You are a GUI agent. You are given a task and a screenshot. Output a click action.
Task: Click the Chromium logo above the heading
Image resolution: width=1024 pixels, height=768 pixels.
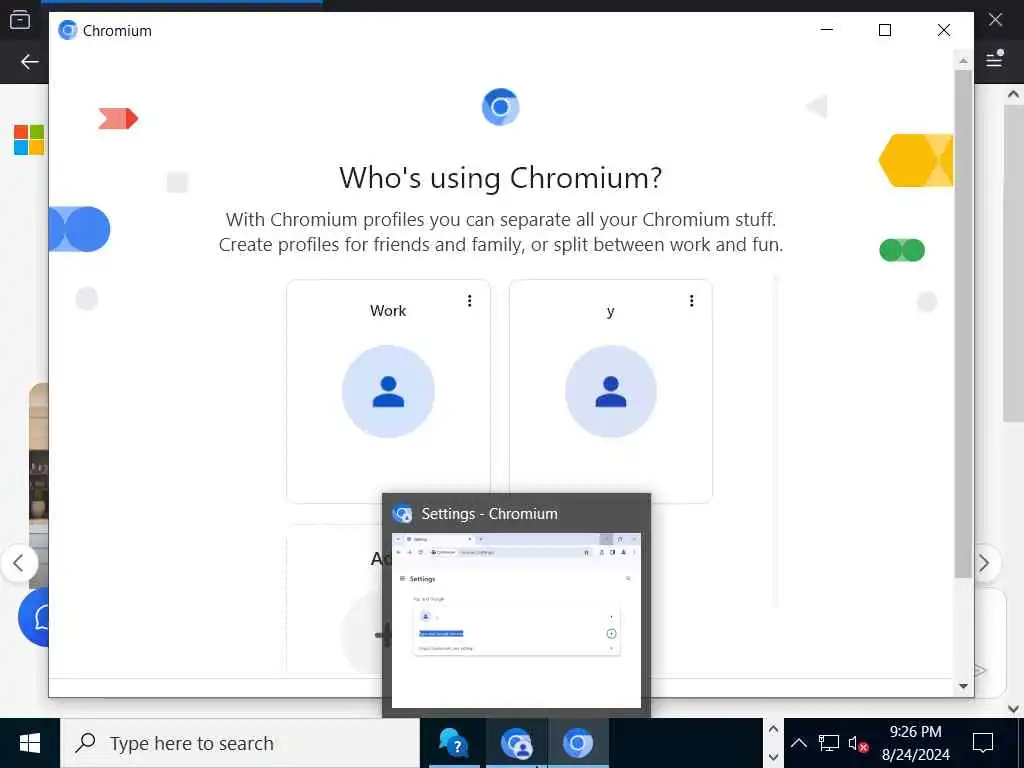(500, 106)
